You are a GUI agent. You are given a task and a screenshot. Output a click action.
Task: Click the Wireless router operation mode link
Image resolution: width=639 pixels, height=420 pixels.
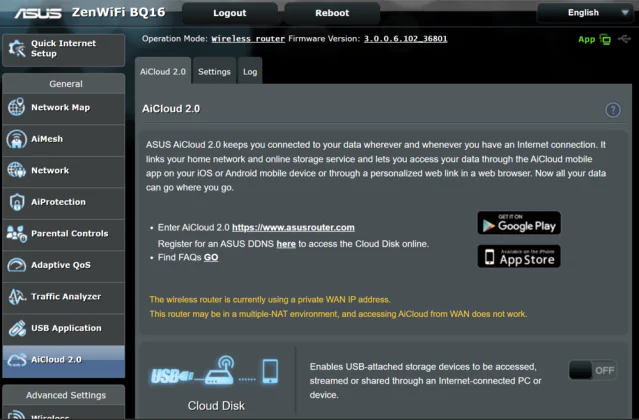(248, 39)
